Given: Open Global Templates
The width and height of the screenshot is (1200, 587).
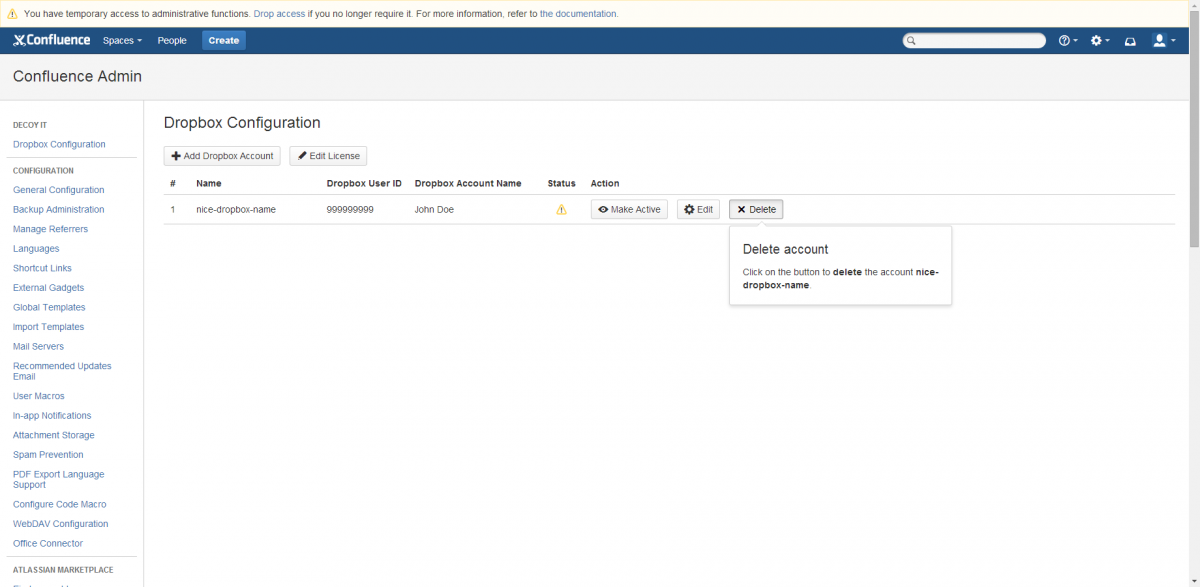Looking at the screenshot, I should pos(49,308).
